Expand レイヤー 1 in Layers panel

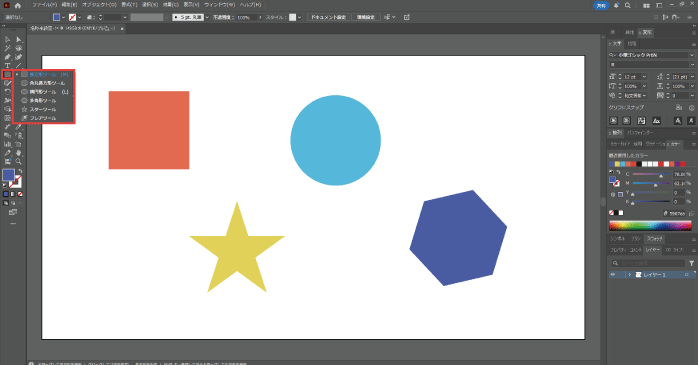pyautogui.click(x=629, y=275)
